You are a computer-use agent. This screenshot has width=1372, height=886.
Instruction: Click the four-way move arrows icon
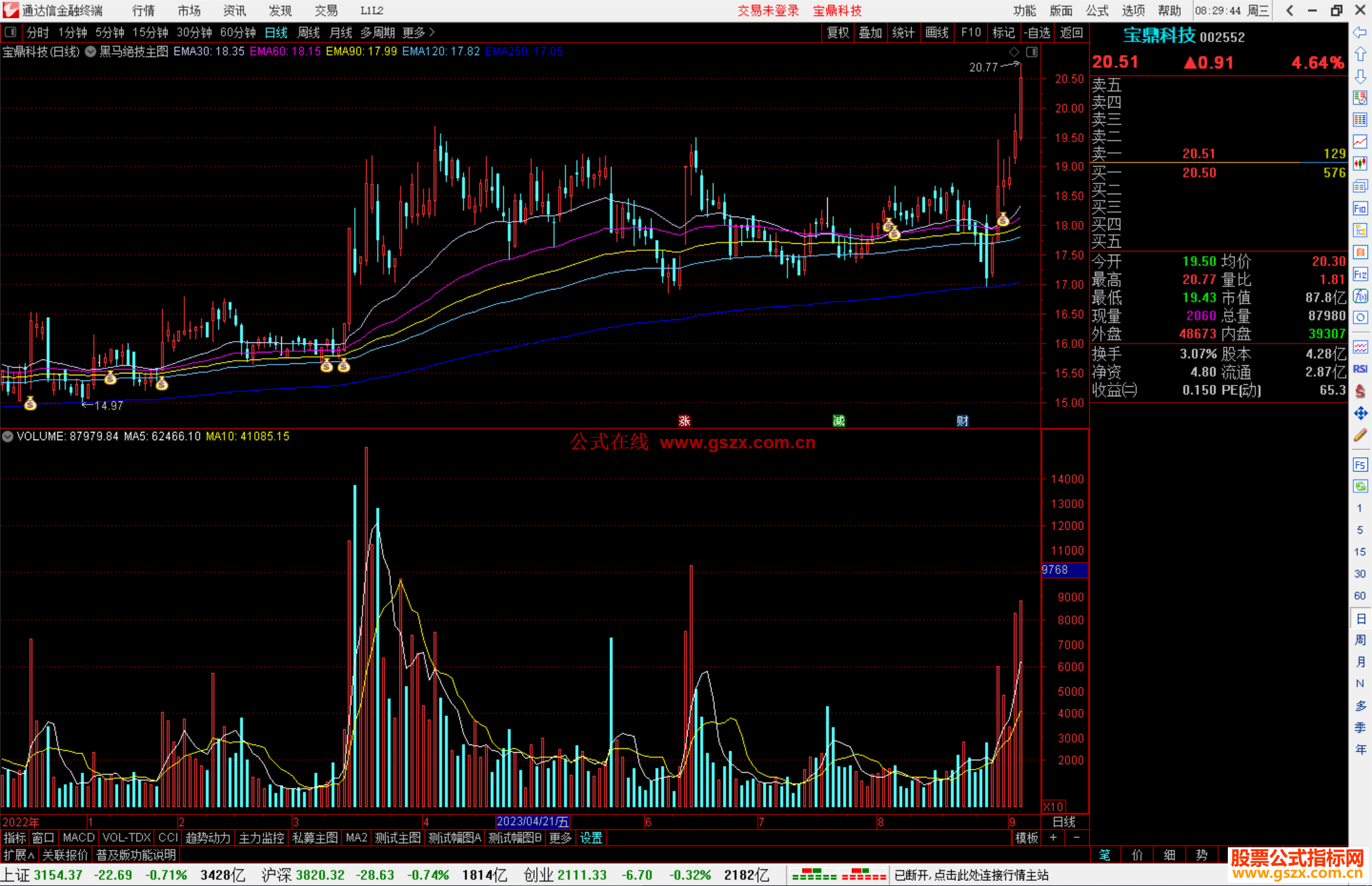1360,413
